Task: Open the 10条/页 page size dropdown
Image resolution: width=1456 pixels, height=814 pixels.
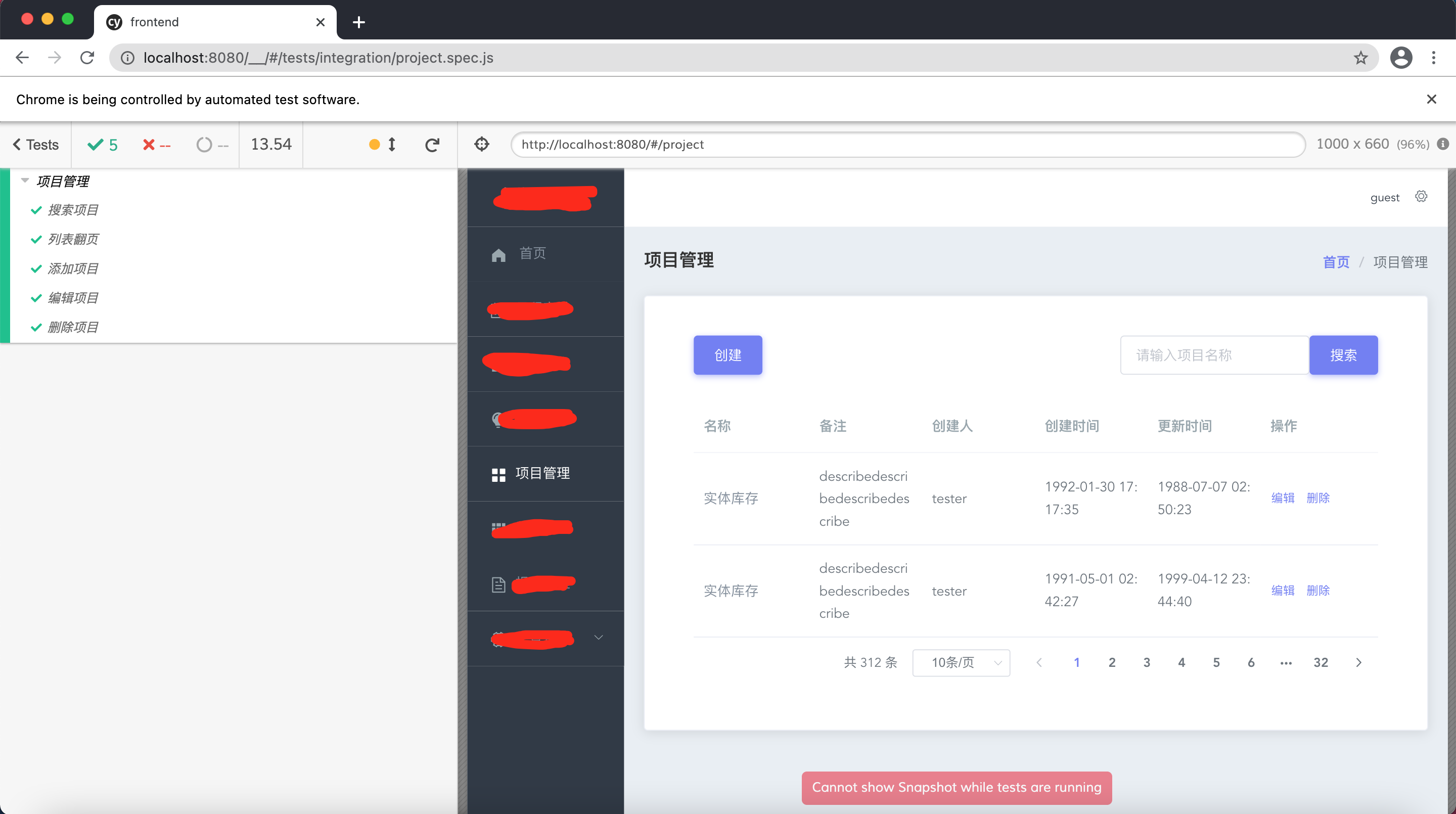Action: pos(961,662)
